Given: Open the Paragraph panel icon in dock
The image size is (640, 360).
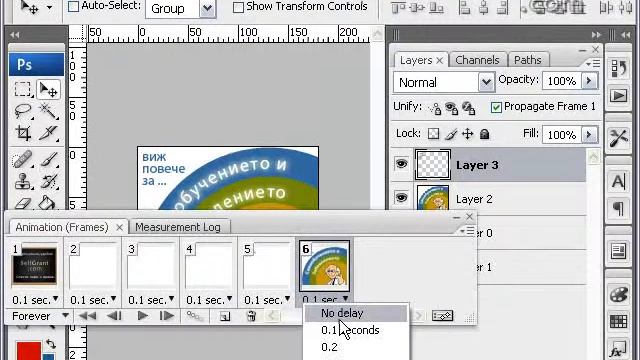Looking at the screenshot, I should pyautogui.click(x=619, y=209).
